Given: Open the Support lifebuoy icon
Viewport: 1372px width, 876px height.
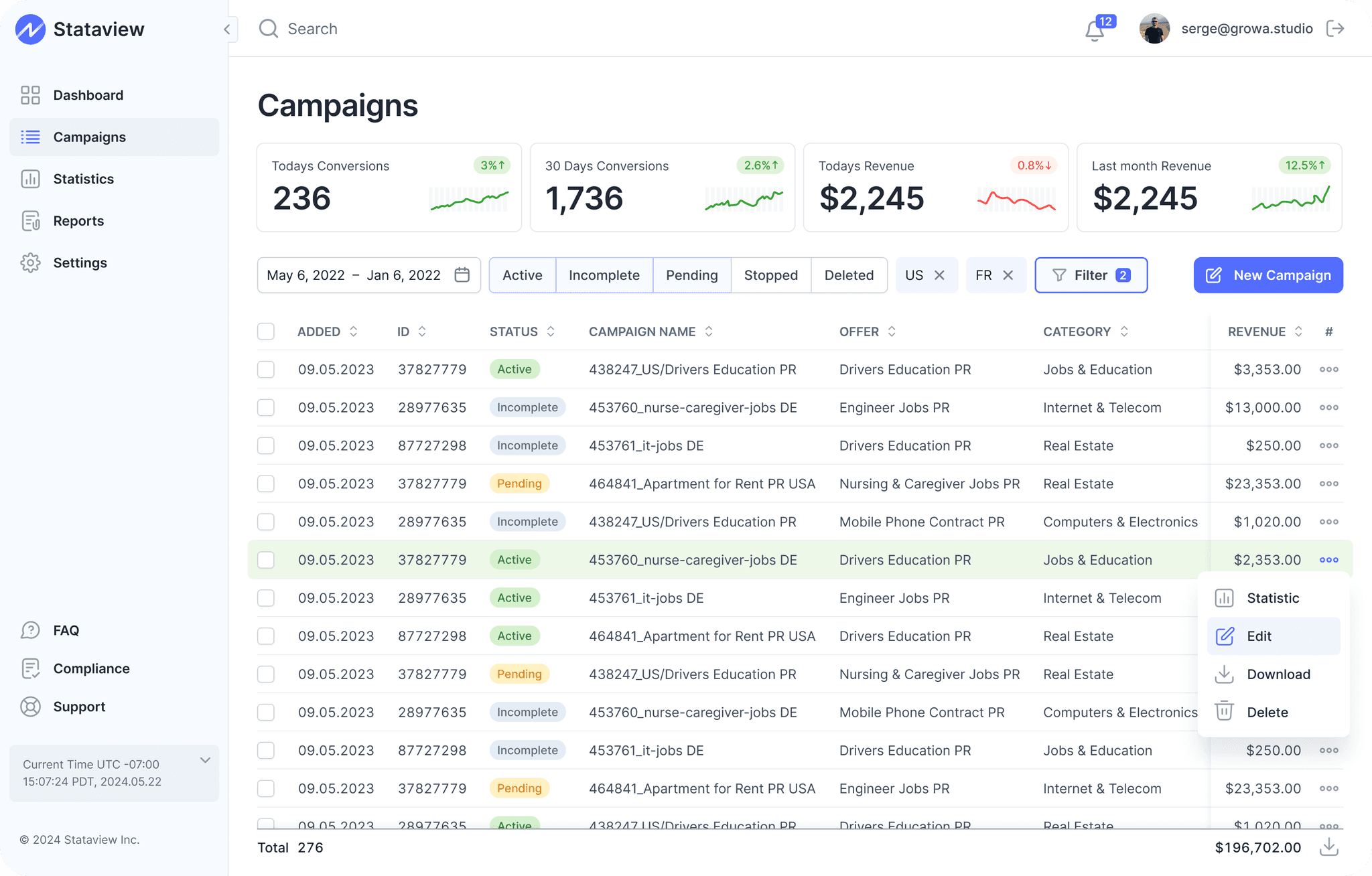Looking at the screenshot, I should pos(30,707).
